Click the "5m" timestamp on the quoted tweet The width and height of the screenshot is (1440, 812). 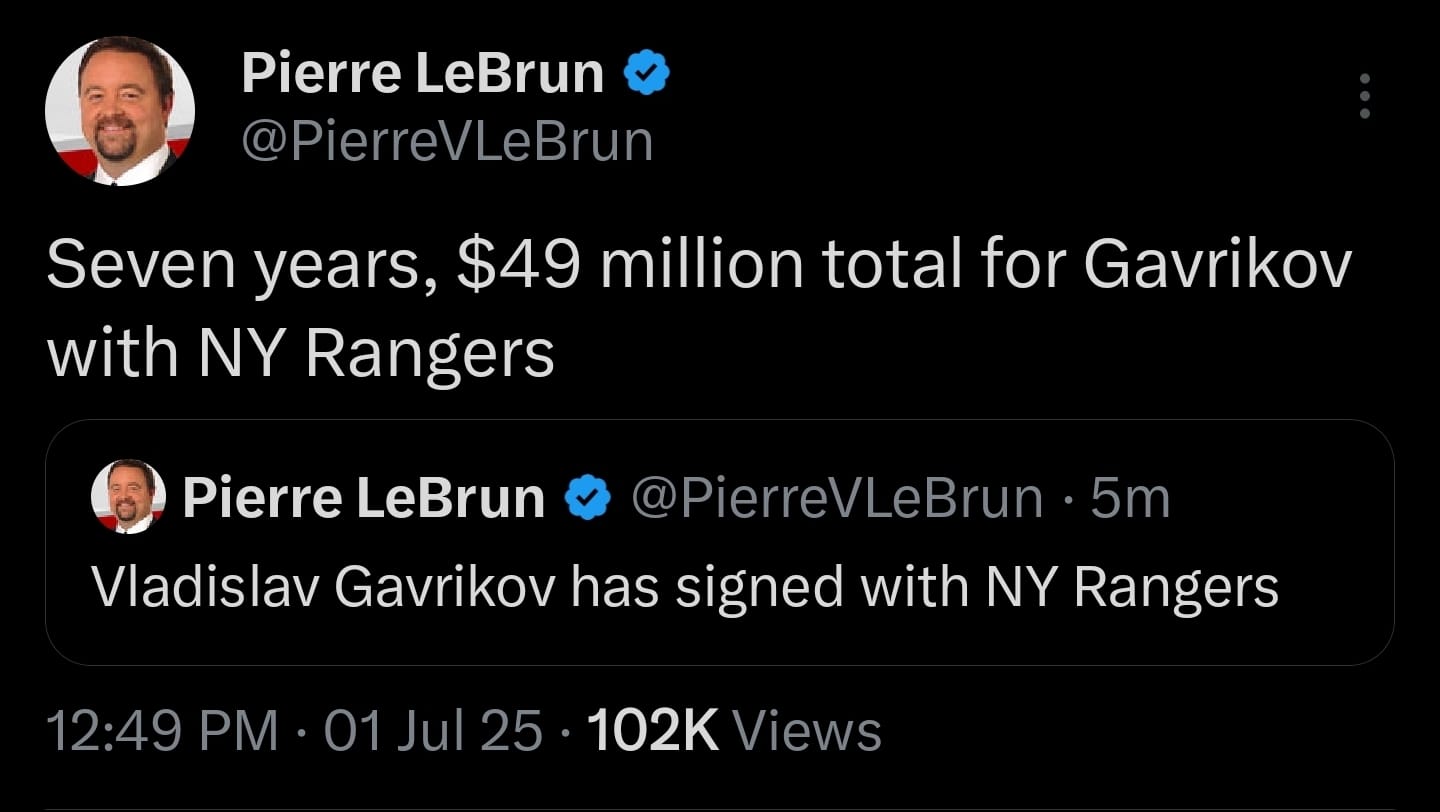[x=1130, y=498]
